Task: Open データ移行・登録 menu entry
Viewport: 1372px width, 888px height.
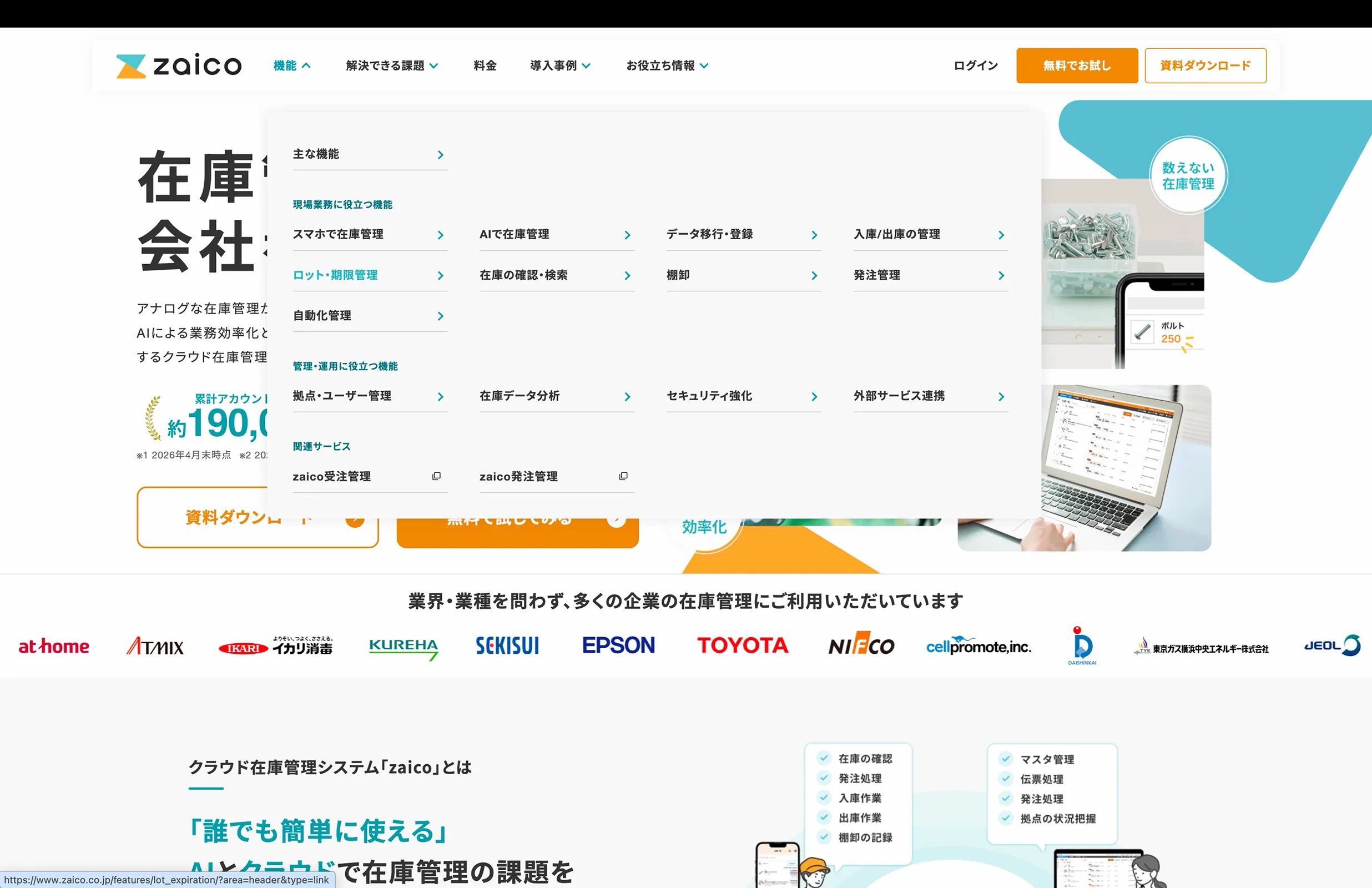Action: coord(744,235)
